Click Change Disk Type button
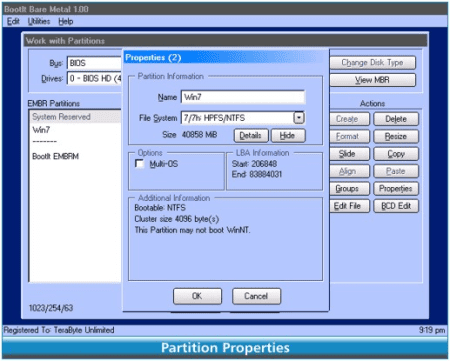450x361 pixels. [372, 63]
